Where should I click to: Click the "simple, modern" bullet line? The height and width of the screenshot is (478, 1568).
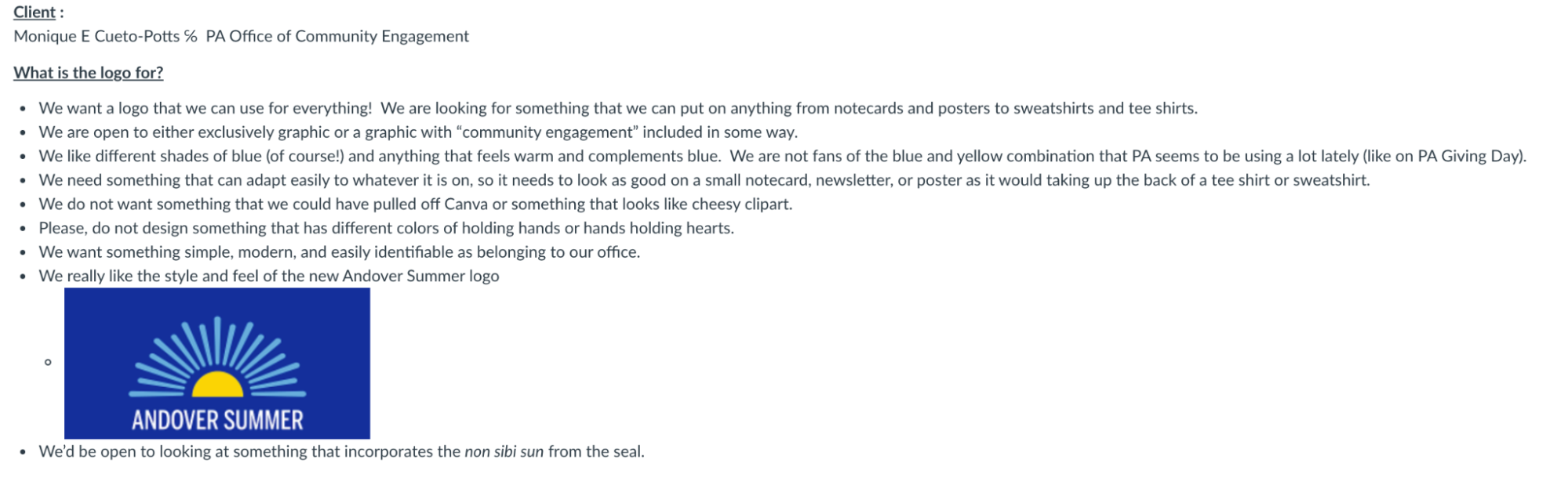[x=339, y=252]
